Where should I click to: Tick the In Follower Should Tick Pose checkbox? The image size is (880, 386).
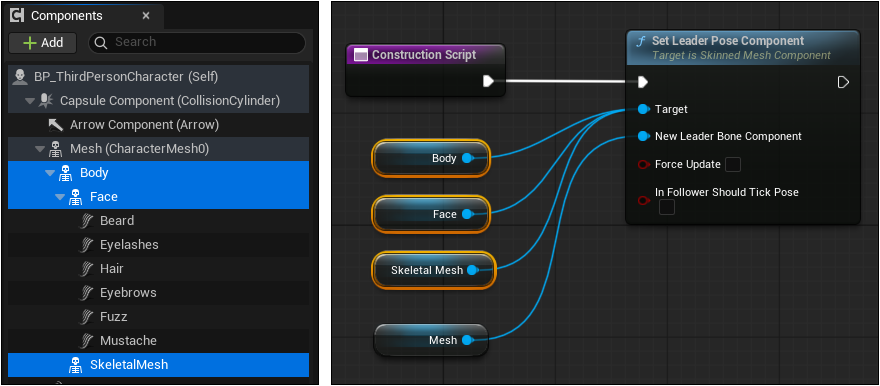click(667, 208)
